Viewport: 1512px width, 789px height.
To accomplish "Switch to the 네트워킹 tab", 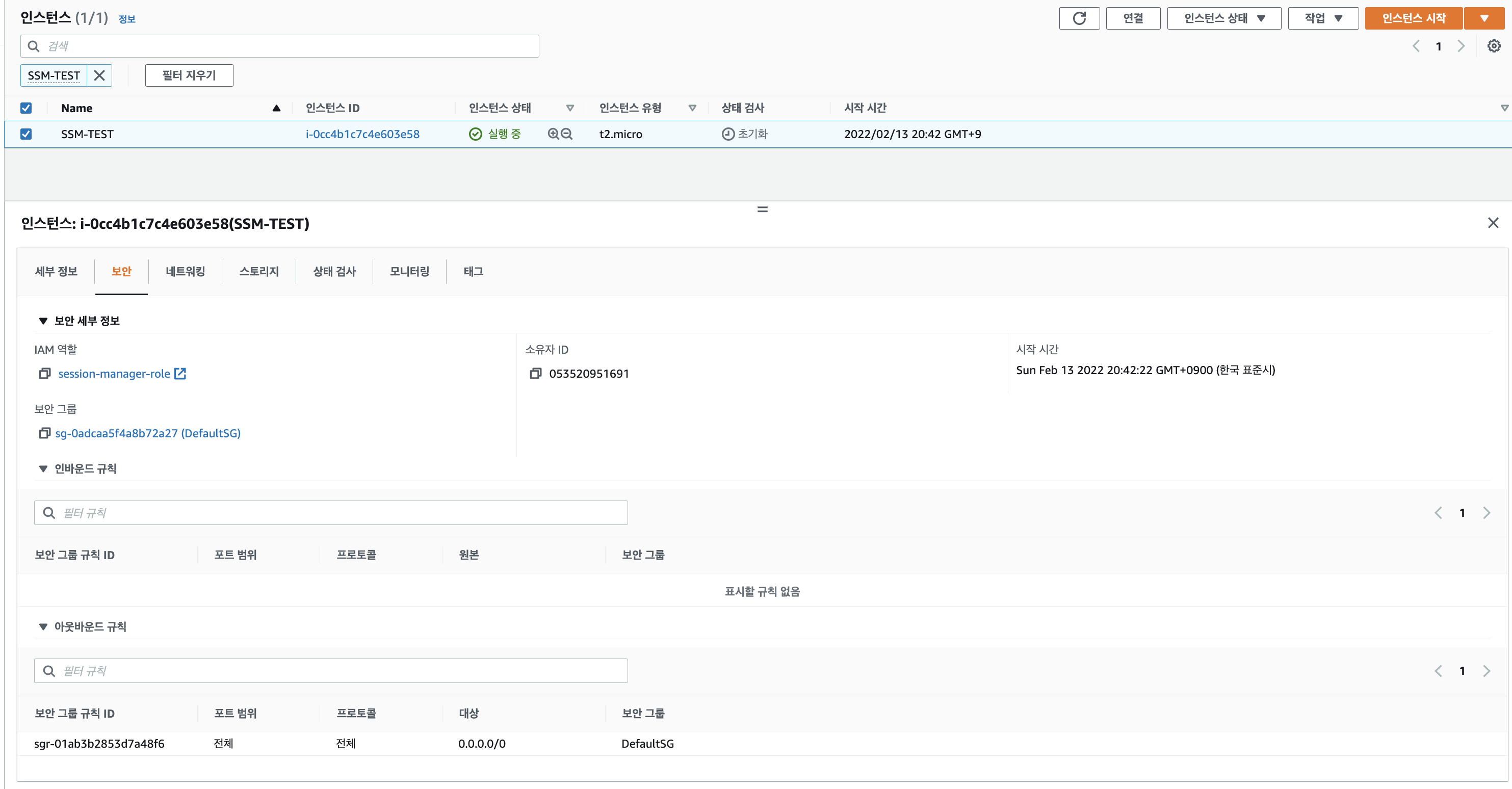I will point(185,271).
